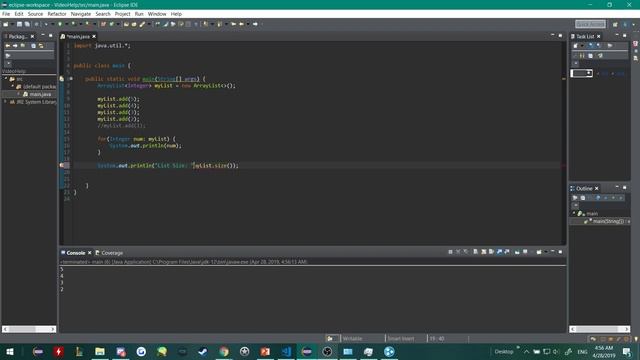The height and width of the screenshot is (360, 640).
Task: Open Visual Studio Code from taskbar
Action: point(286,351)
